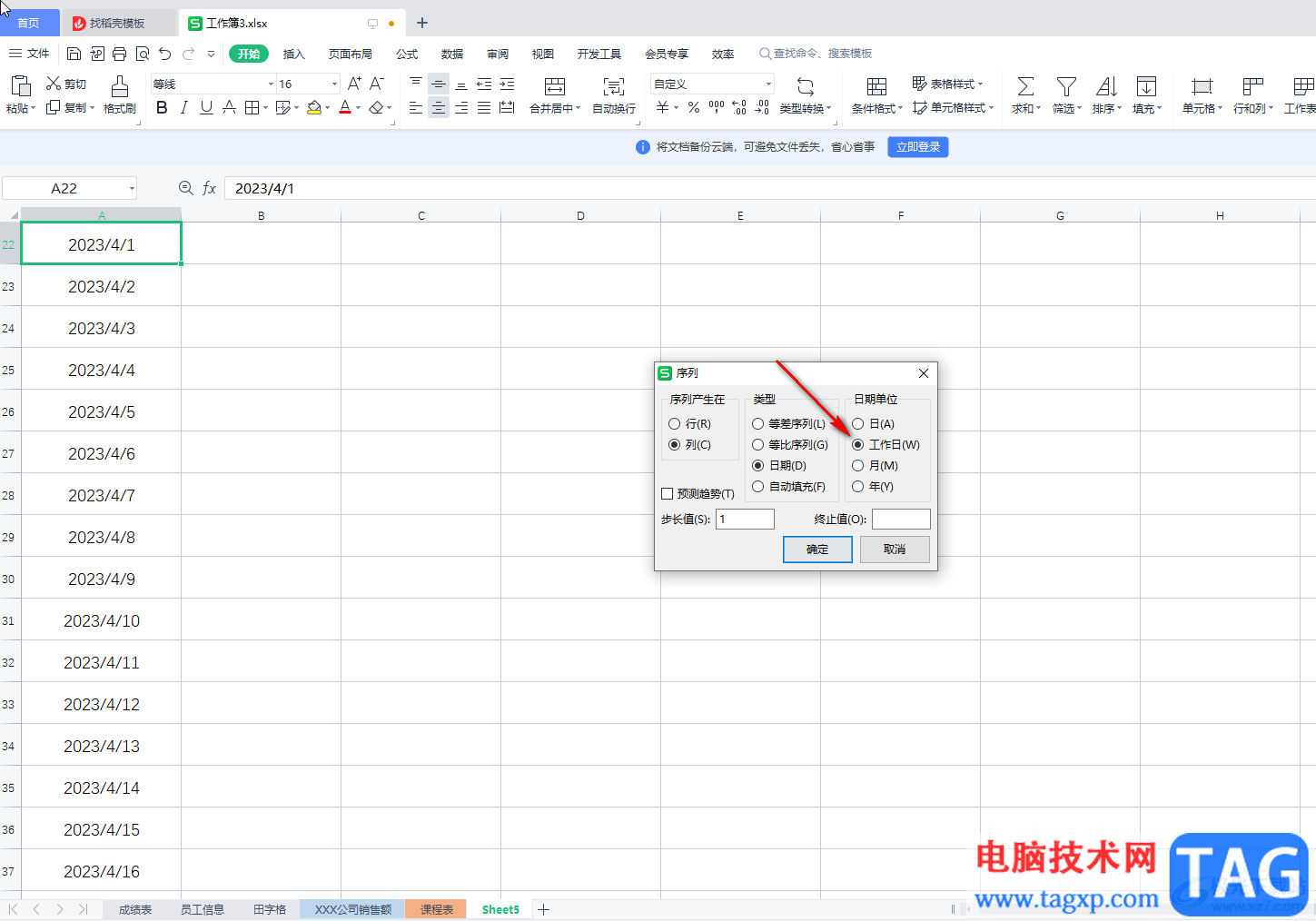Viewport: 1316px width, 921px height.
Task: Open the font name dropdown
Action: [271, 84]
